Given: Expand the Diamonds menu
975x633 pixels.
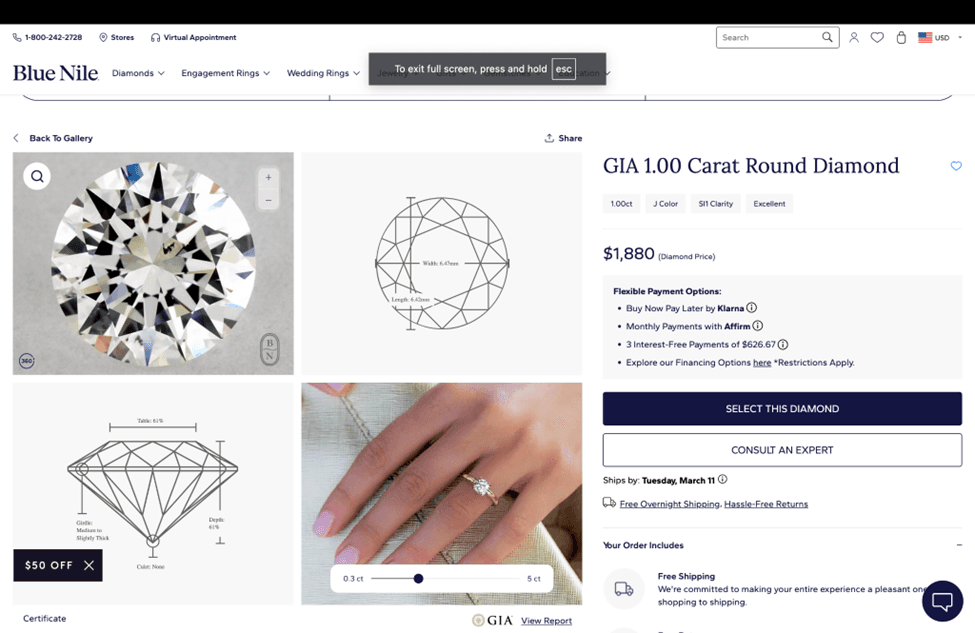Looking at the screenshot, I should point(138,73).
